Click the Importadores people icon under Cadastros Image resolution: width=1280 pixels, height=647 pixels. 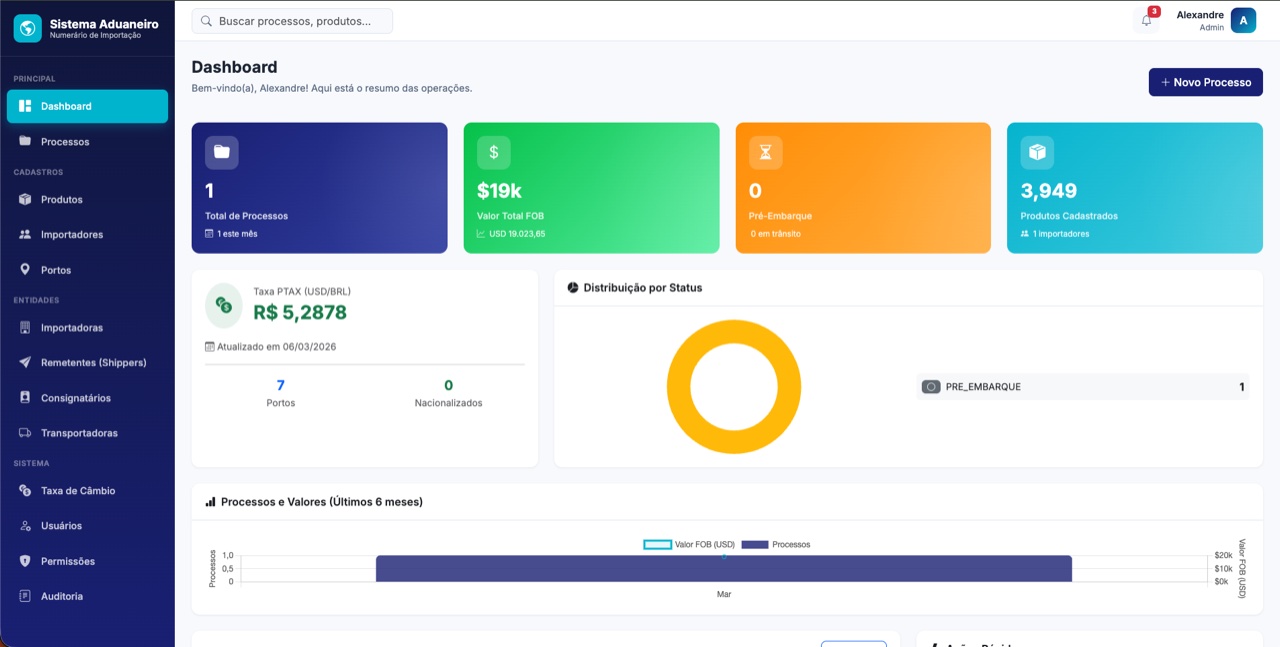click(x=25, y=234)
